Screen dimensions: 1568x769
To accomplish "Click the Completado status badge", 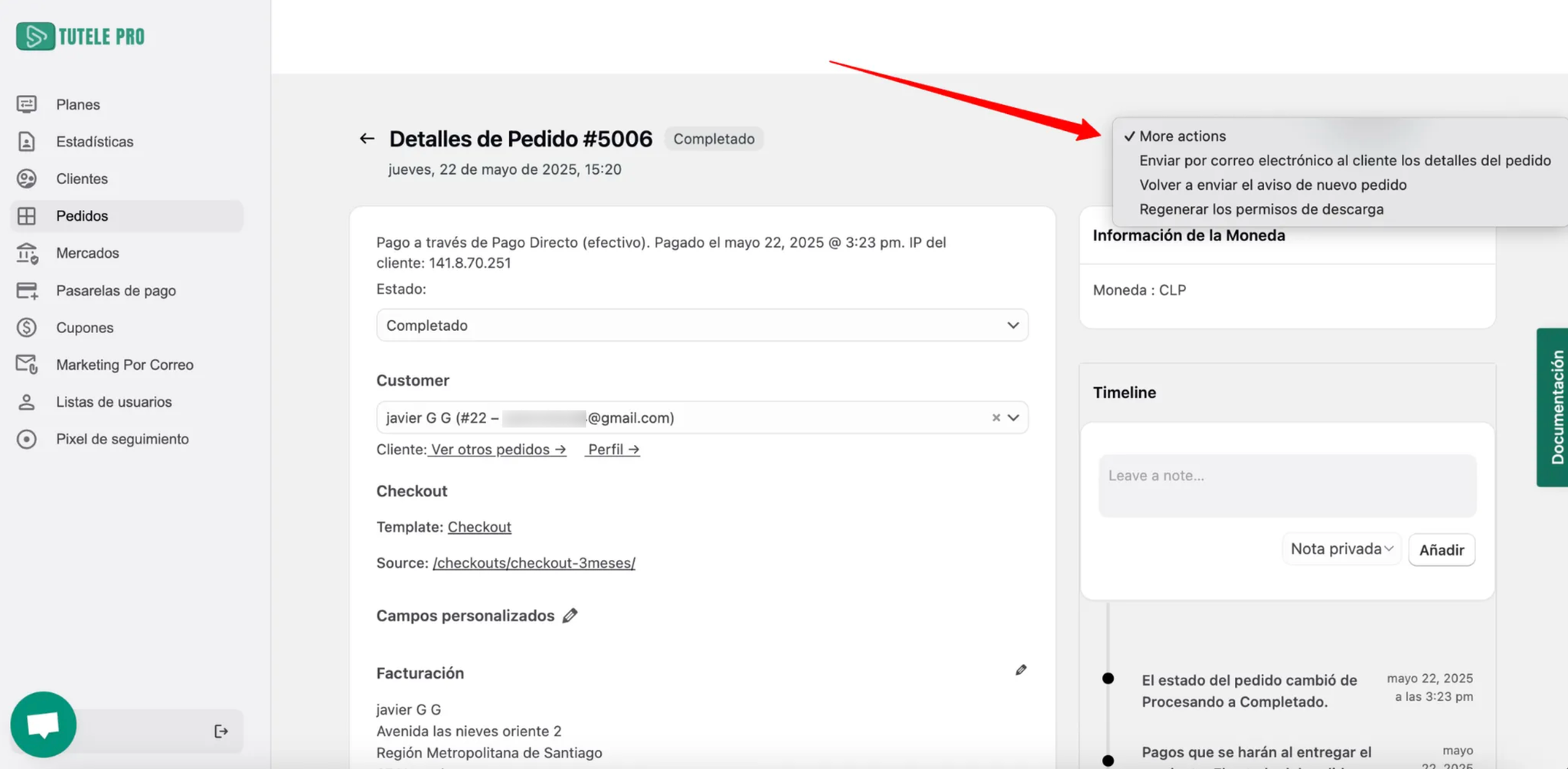I will click(x=714, y=139).
